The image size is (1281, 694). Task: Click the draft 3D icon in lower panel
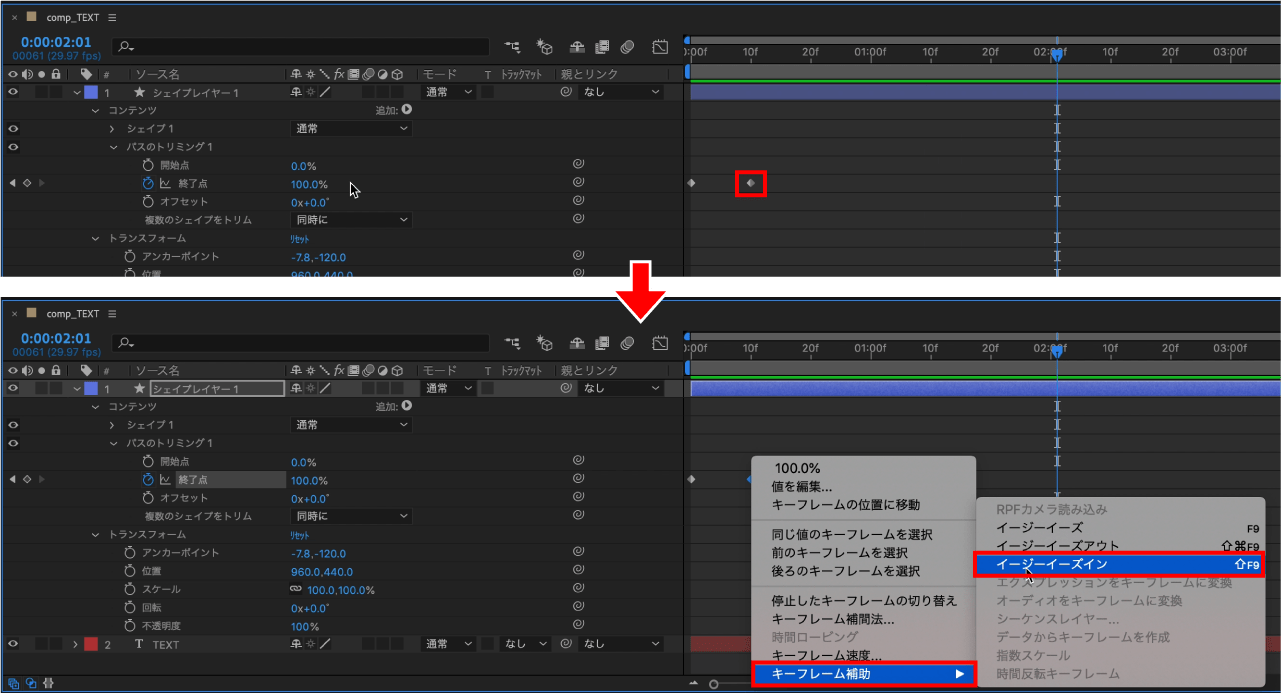point(545,343)
